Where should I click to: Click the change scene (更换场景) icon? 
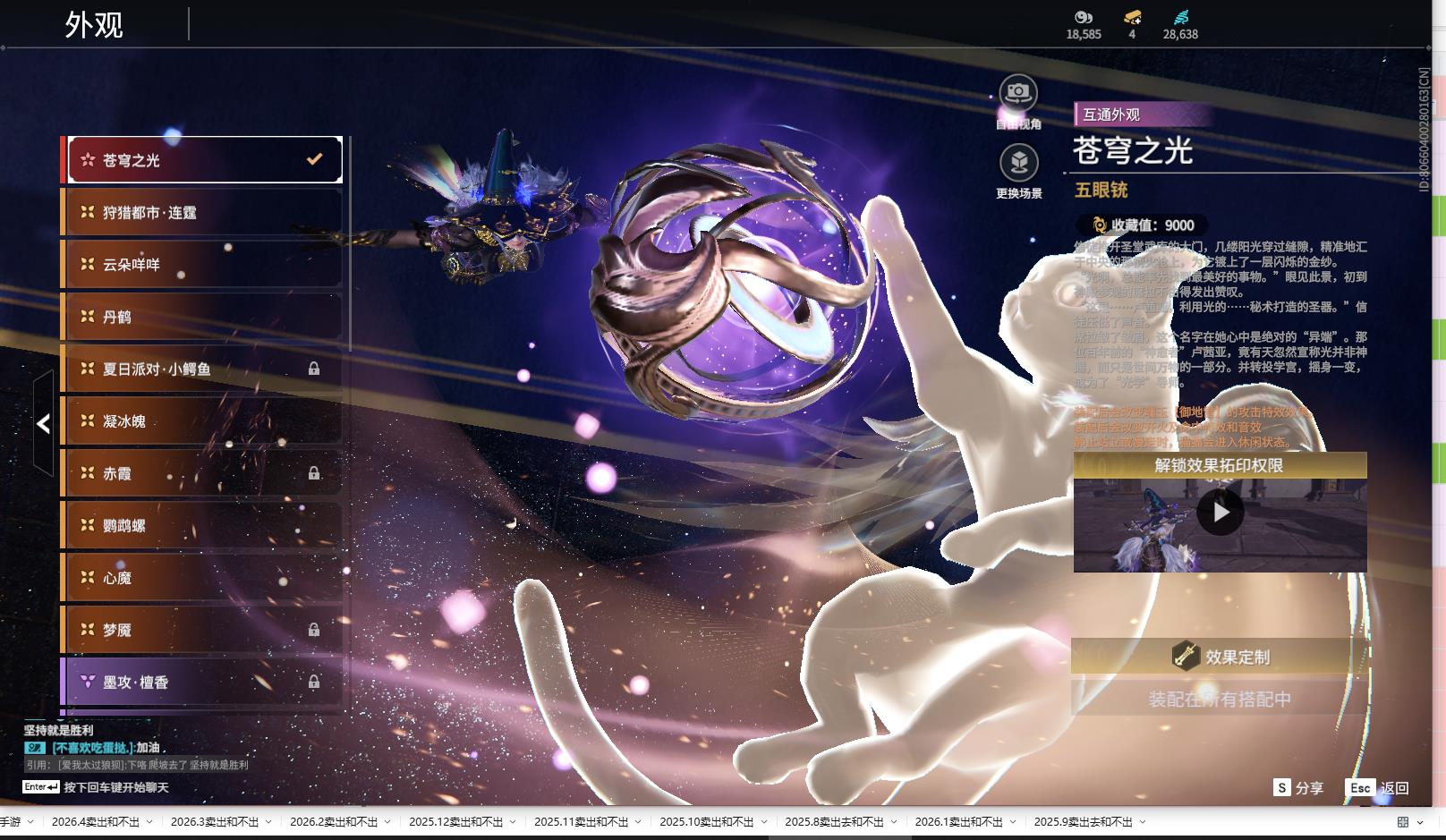tap(1018, 163)
